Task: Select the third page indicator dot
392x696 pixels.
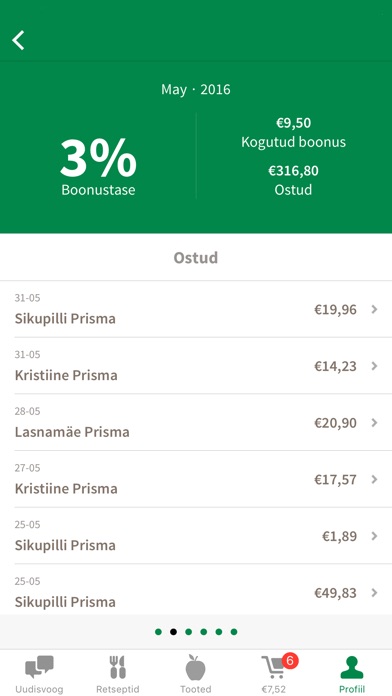Action: pos(189,632)
